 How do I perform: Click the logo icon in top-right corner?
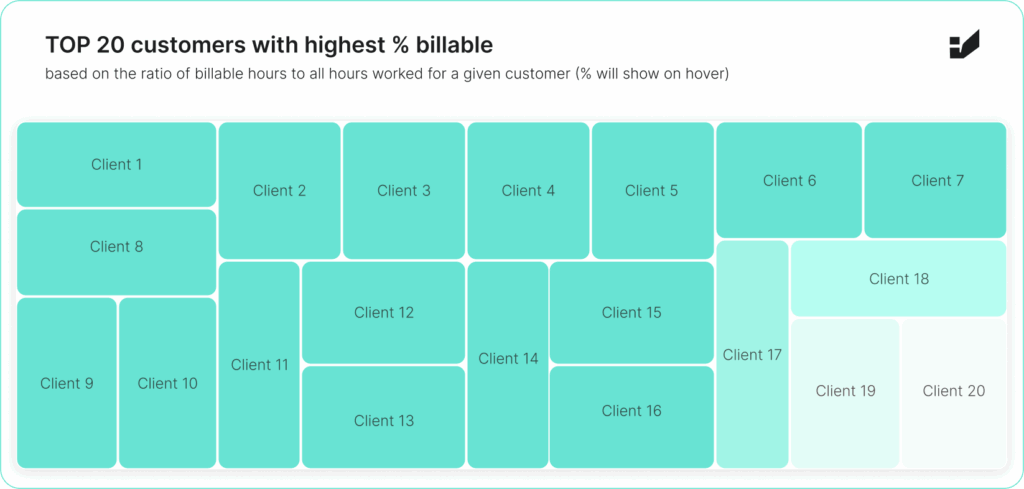(964, 45)
